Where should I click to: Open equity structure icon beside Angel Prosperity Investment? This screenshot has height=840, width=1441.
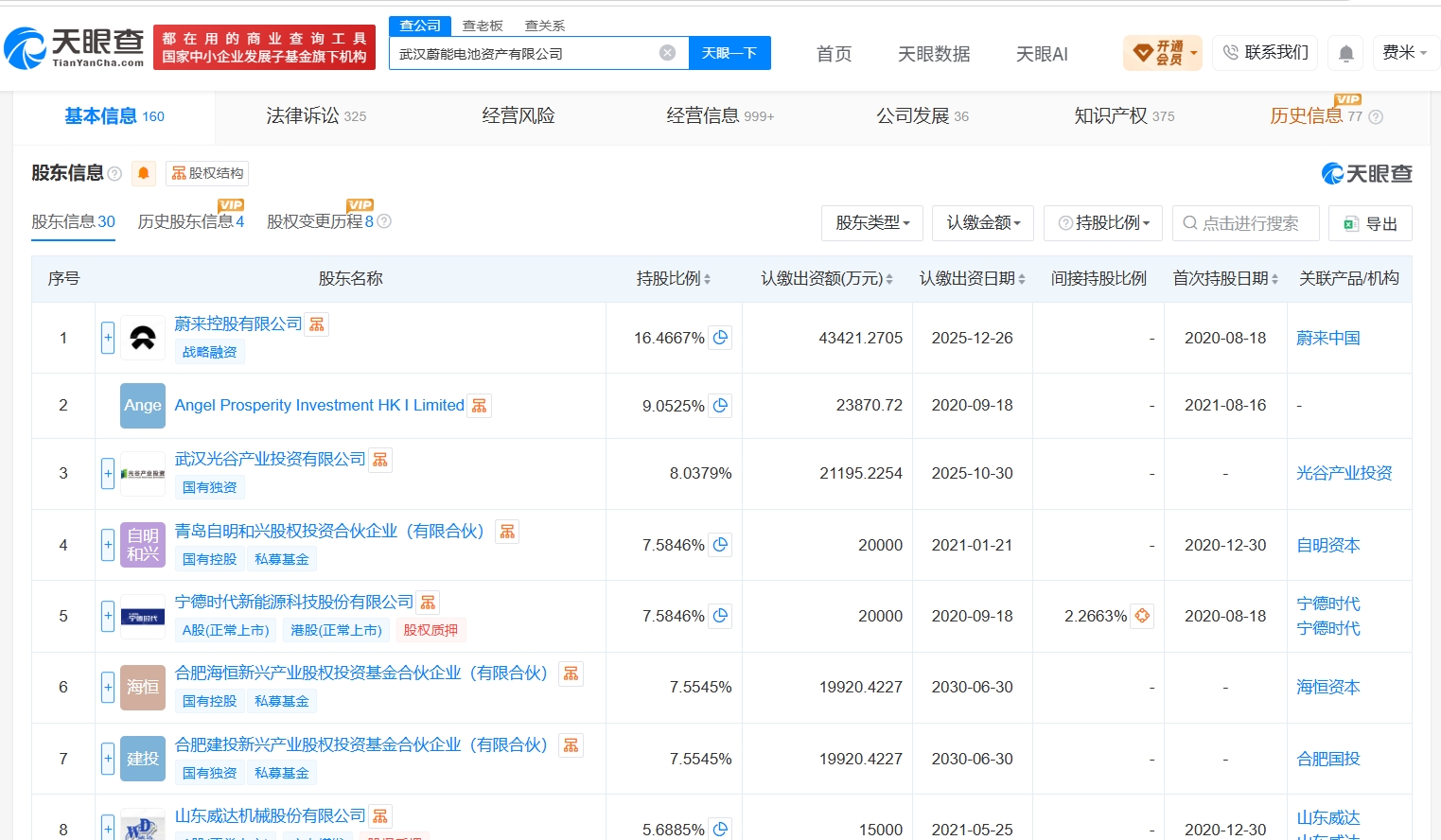pos(480,406)
